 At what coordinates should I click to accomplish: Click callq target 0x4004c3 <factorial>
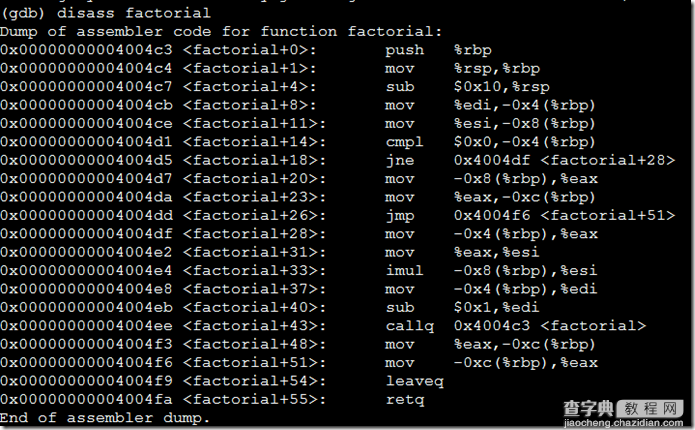(550, 326)
